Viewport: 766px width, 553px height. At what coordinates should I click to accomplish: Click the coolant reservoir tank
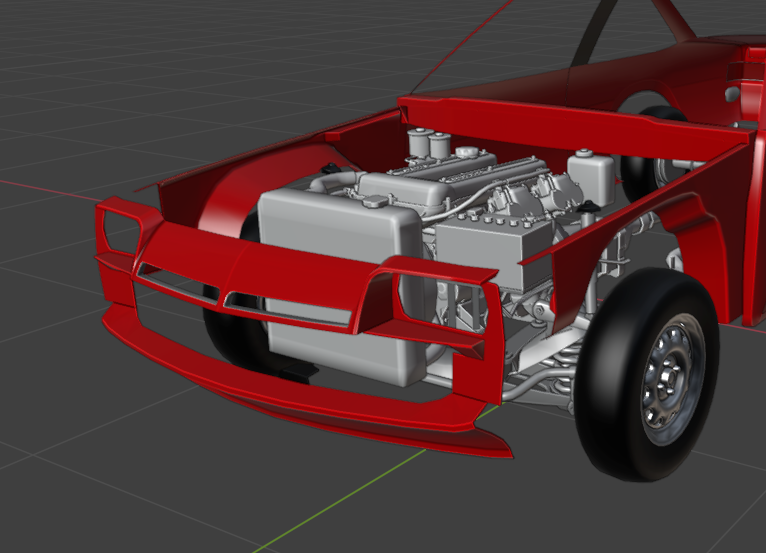591,174
